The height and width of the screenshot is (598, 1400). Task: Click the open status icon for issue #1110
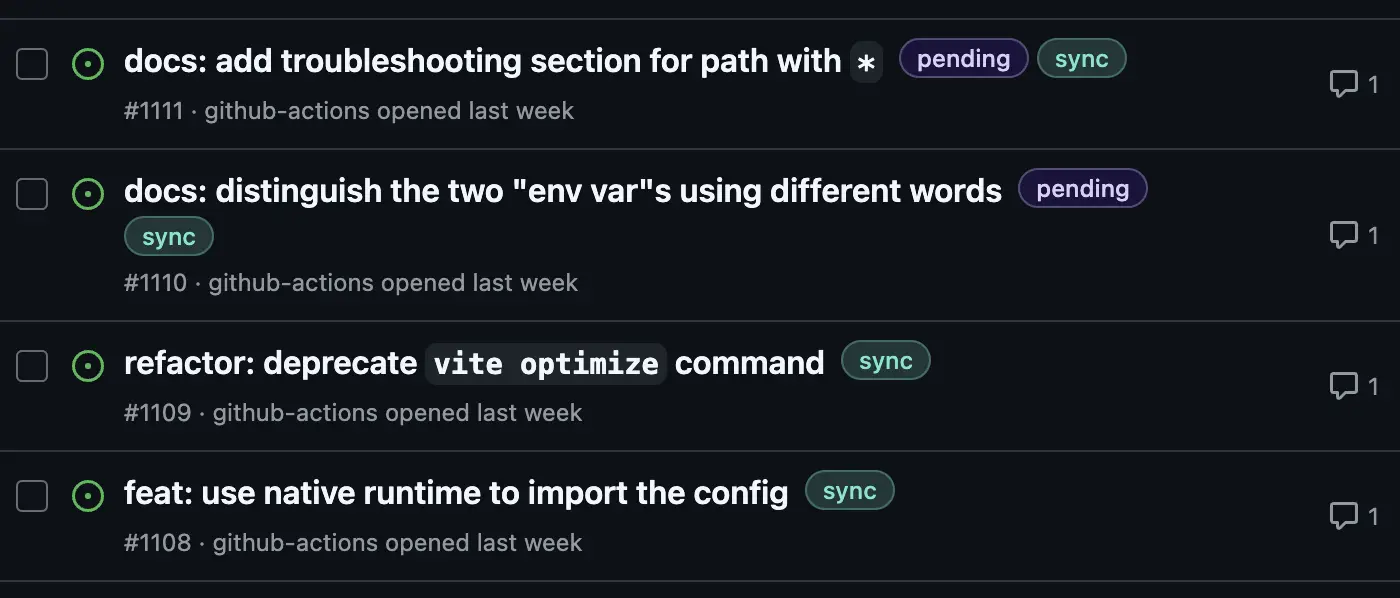click(88, 194)
